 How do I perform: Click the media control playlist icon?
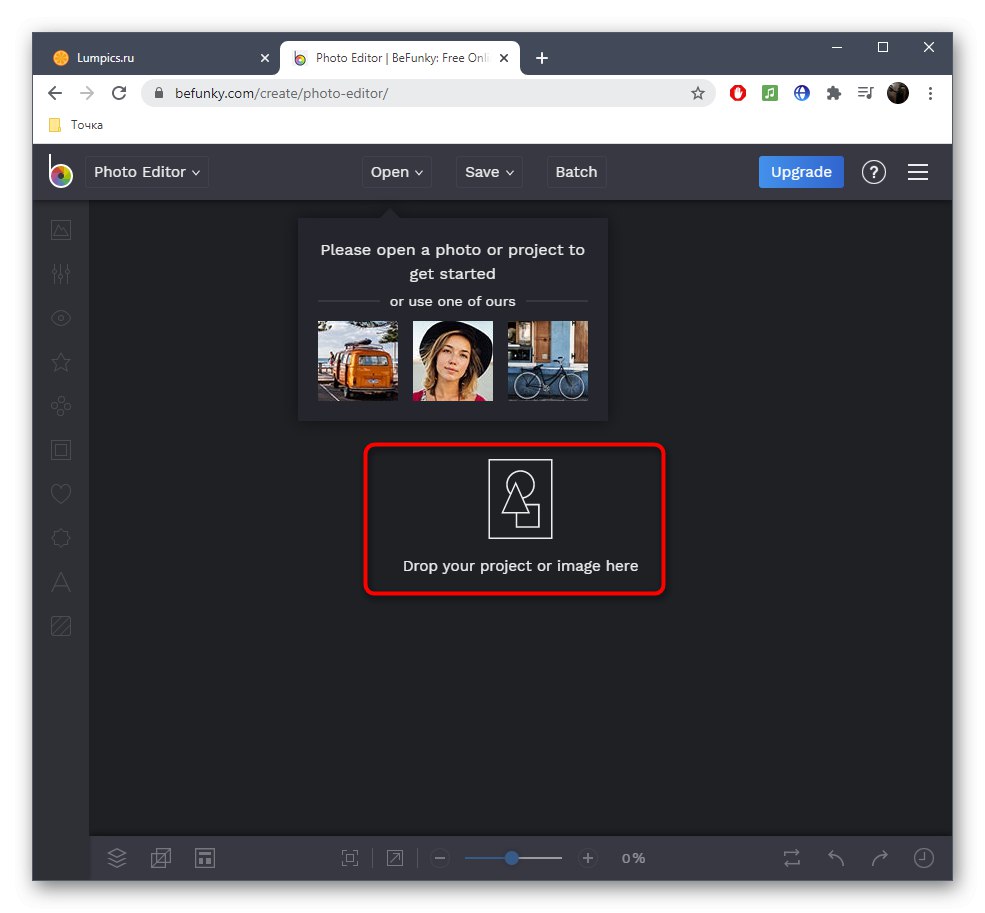866,93
